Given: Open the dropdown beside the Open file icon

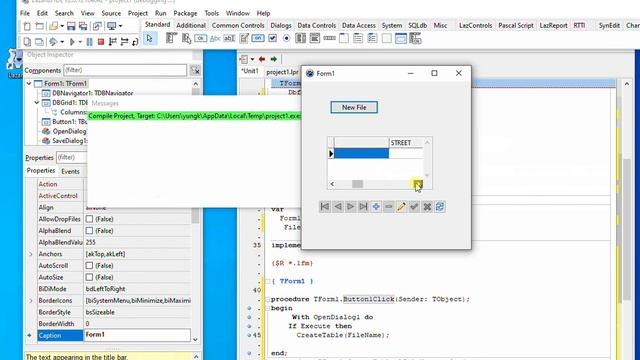Looking at the screenshot, I should [62, 27].
